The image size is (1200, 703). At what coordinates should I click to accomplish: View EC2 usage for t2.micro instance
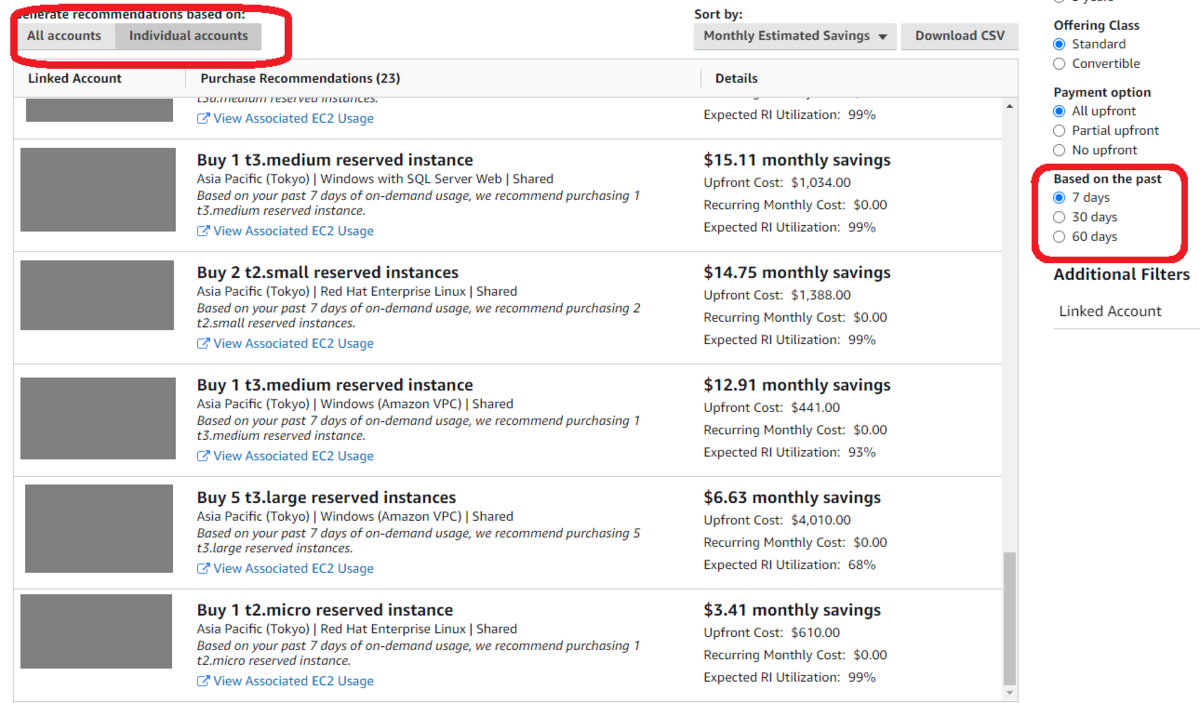click(x=293, y=681)
